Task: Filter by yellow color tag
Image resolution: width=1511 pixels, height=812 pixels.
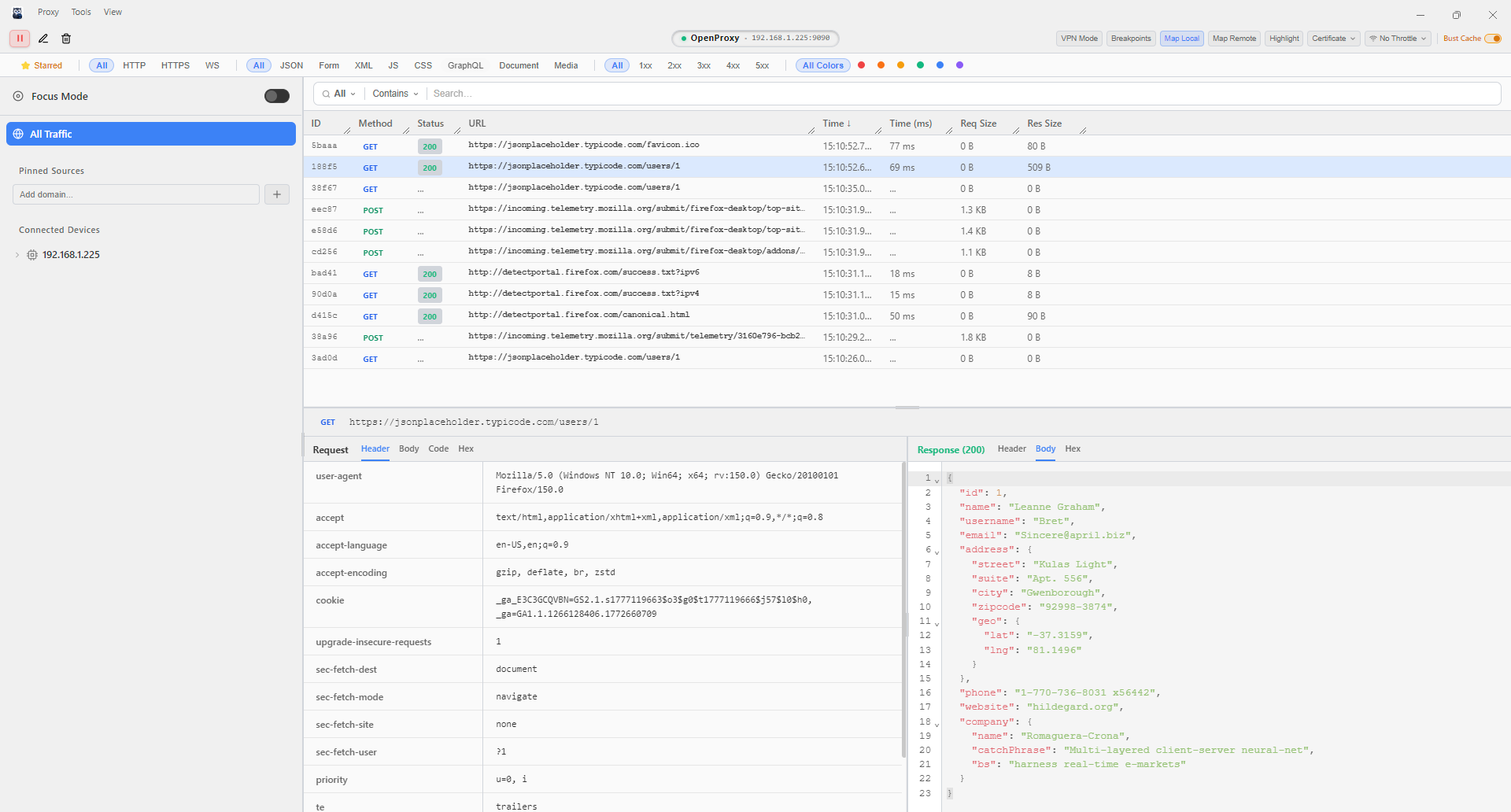Action: pyautogui.click(x=900, y=65)
